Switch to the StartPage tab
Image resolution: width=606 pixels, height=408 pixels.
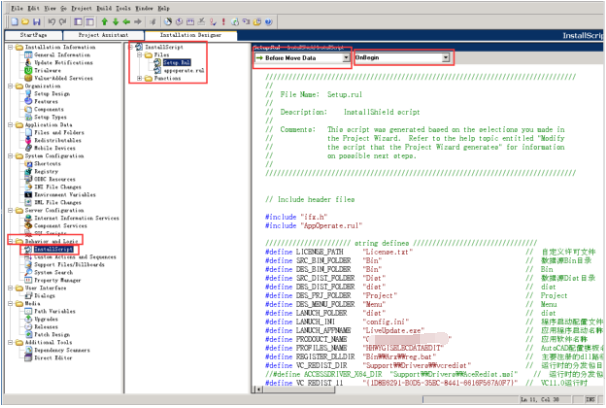pos(34,34)
